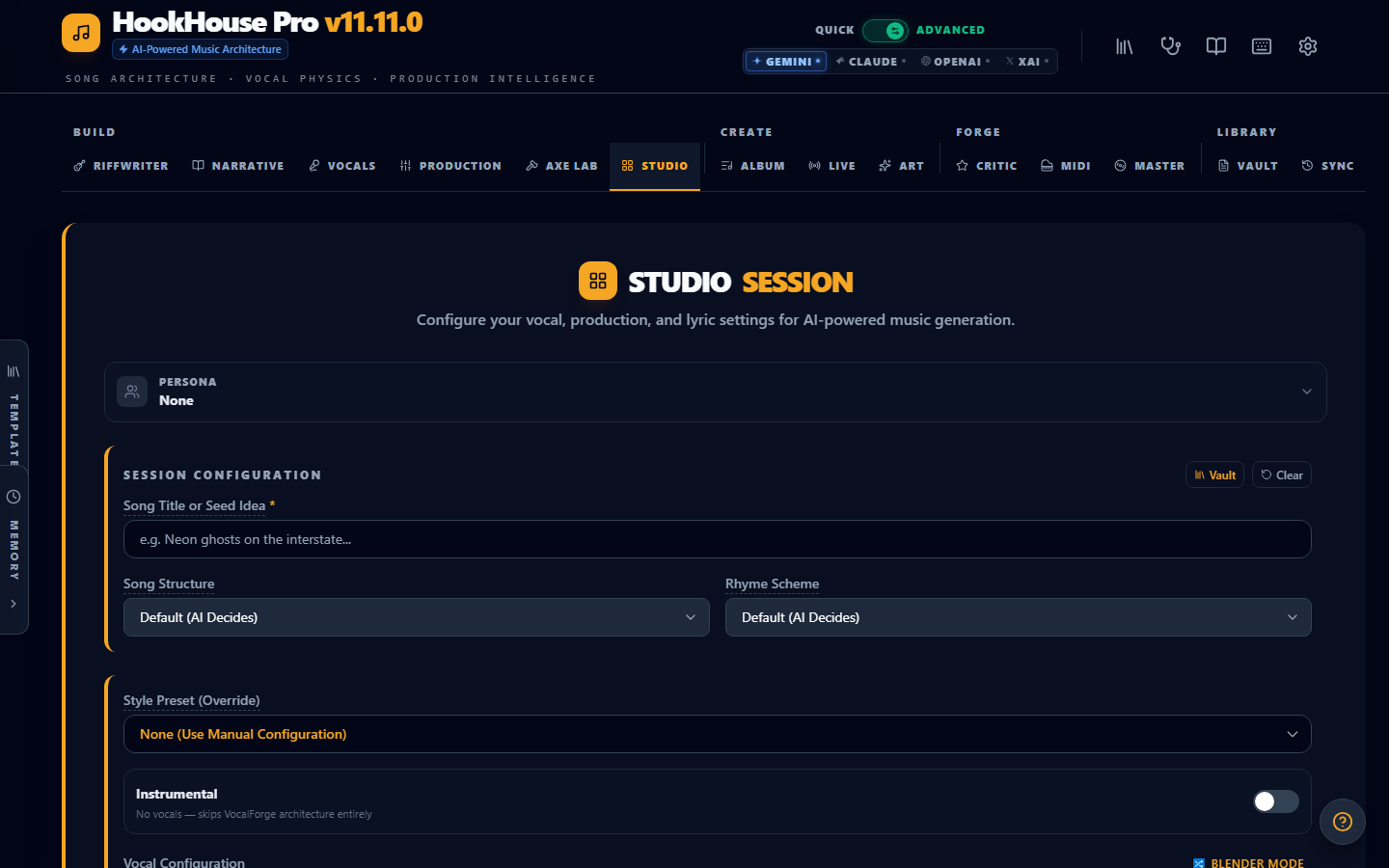Open the documentation book icon
The height and width of the screenshot is (868, 1389).
1215,45
